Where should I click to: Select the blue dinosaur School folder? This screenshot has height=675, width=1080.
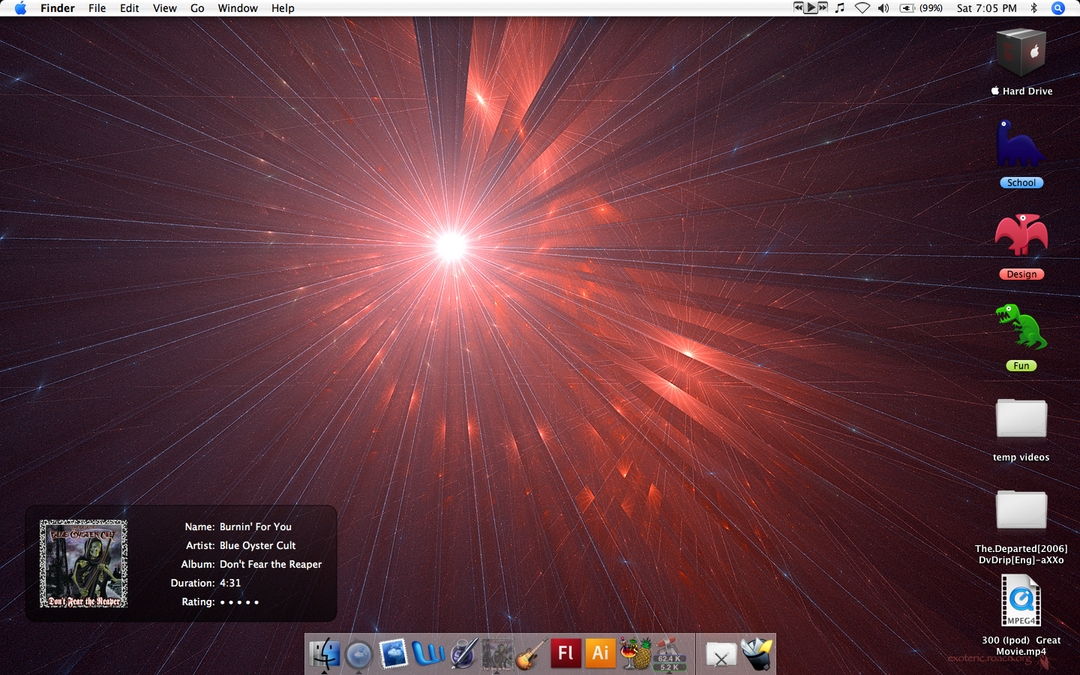click(x=1021, y=143)
